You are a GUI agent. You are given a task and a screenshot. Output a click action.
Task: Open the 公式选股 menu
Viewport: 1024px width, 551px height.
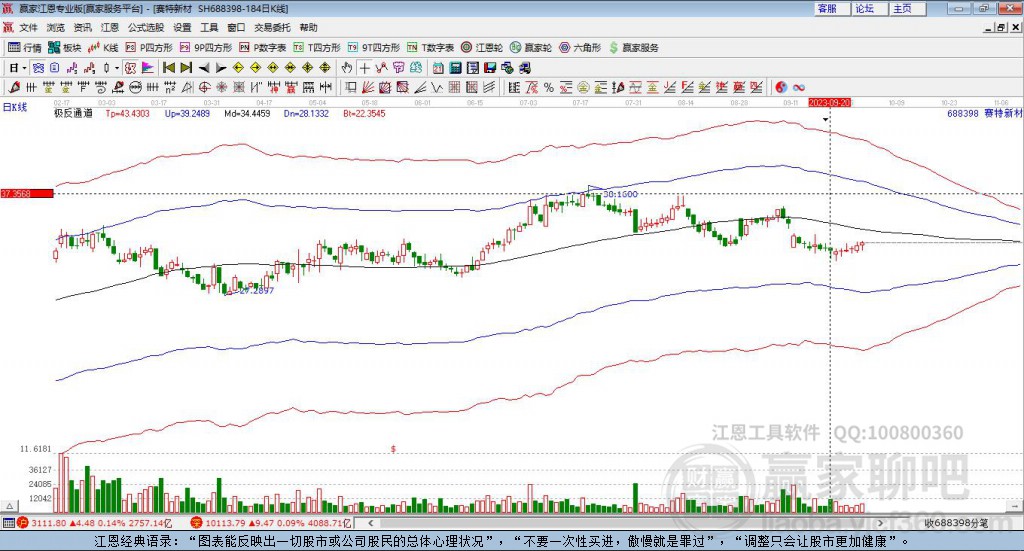click(x=146, y=27)
